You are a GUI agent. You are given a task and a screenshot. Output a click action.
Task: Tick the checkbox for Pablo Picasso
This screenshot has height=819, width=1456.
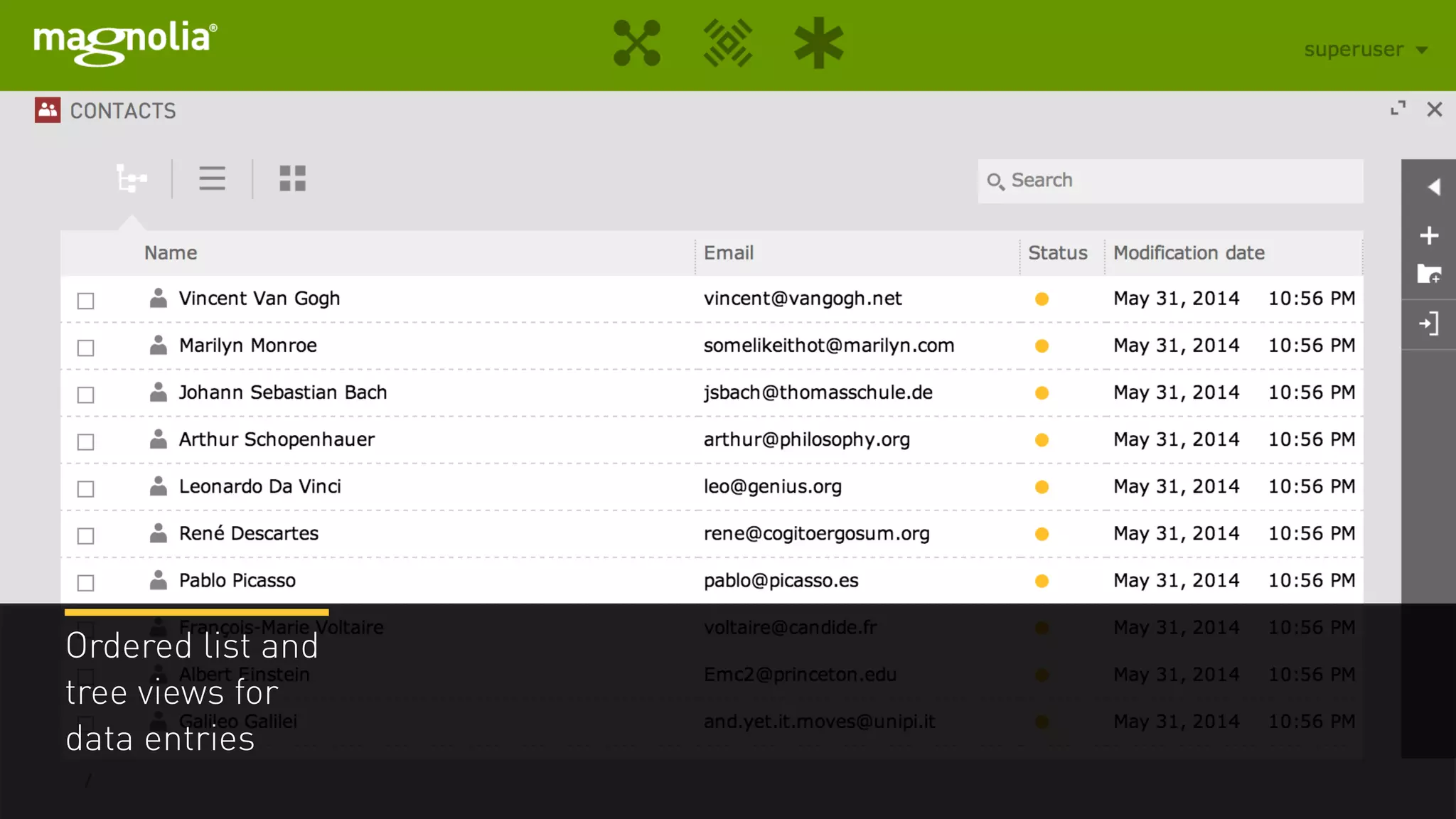[x=86, y=583]
